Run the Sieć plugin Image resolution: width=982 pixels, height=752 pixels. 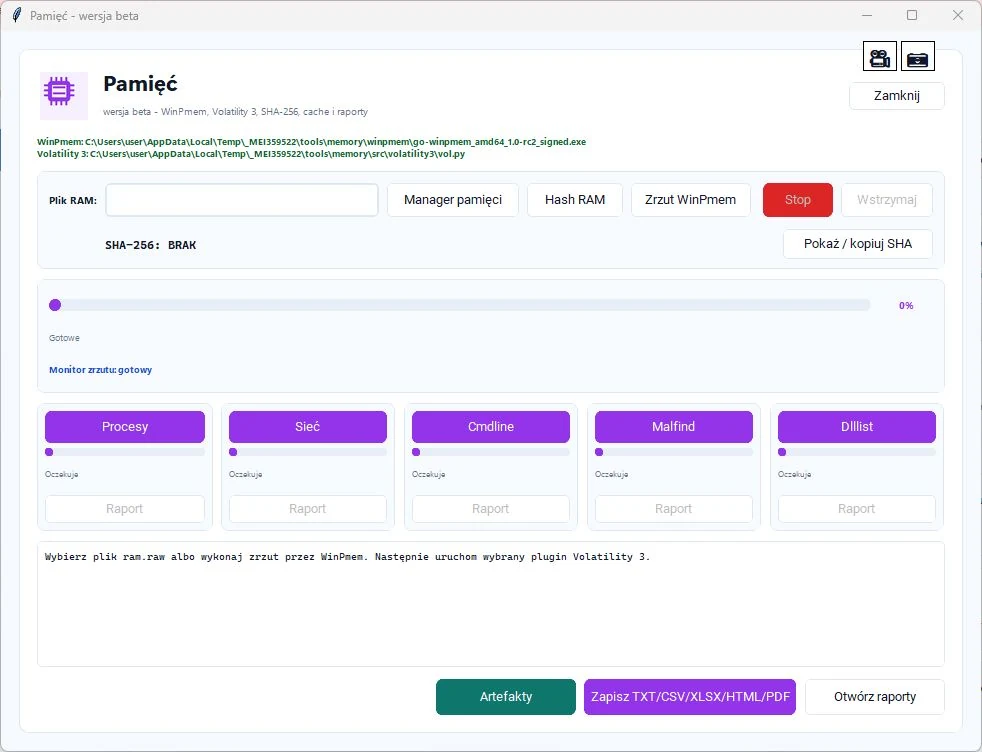click(308, 426)
